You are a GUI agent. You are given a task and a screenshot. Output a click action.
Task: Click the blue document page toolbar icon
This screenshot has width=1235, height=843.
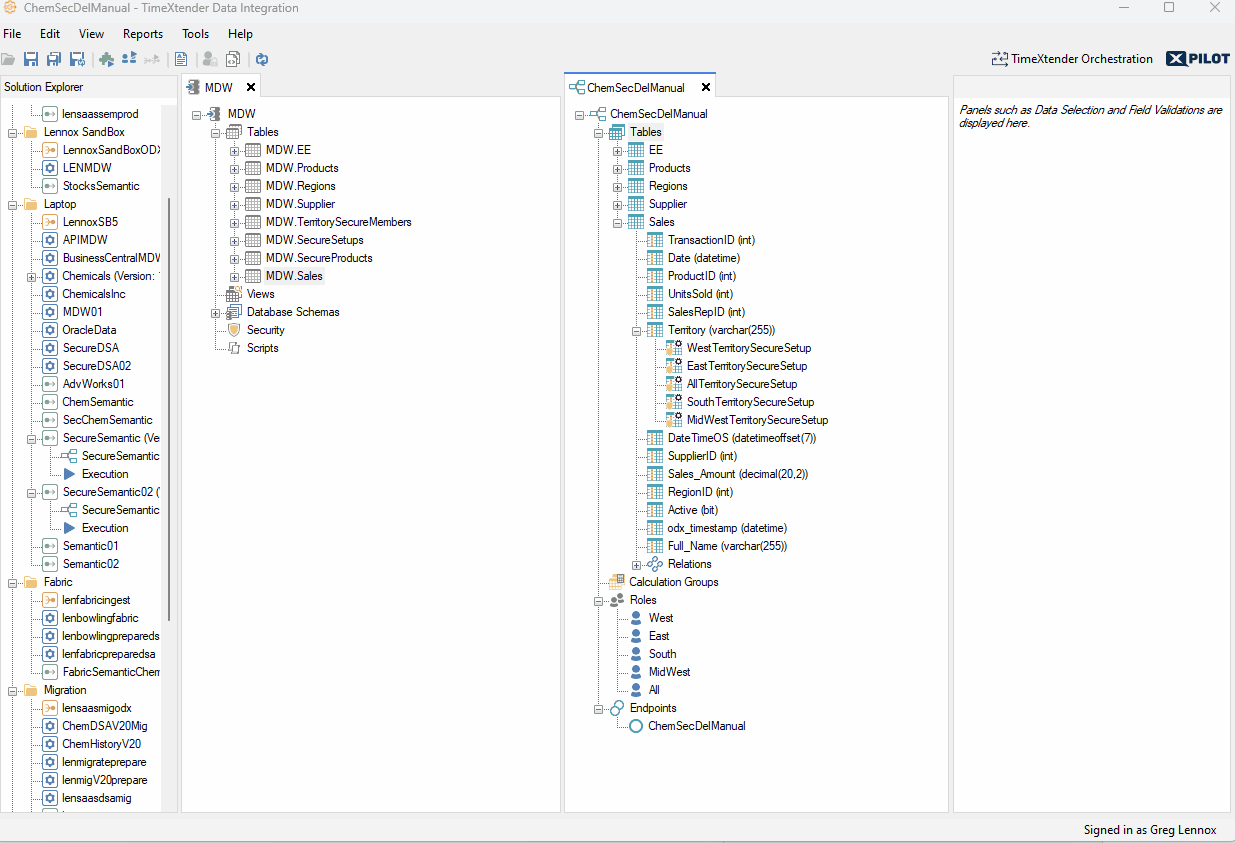pos(181,59)
